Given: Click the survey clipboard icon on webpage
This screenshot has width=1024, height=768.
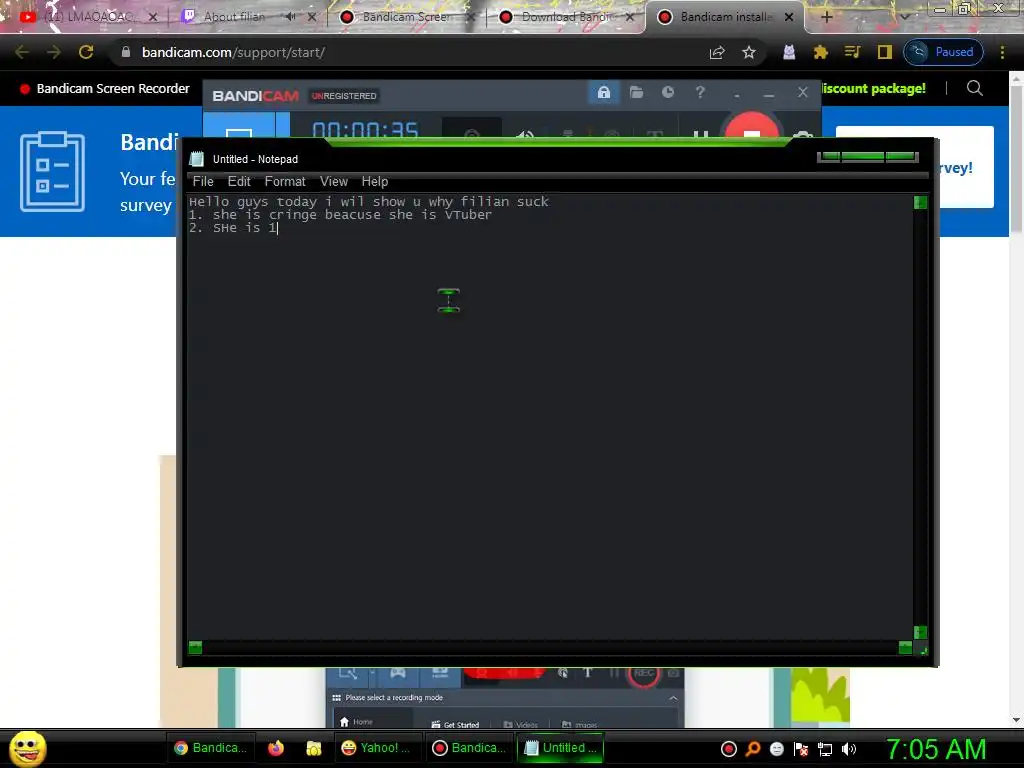Looking at the screenshot, I should pos(52,172).
